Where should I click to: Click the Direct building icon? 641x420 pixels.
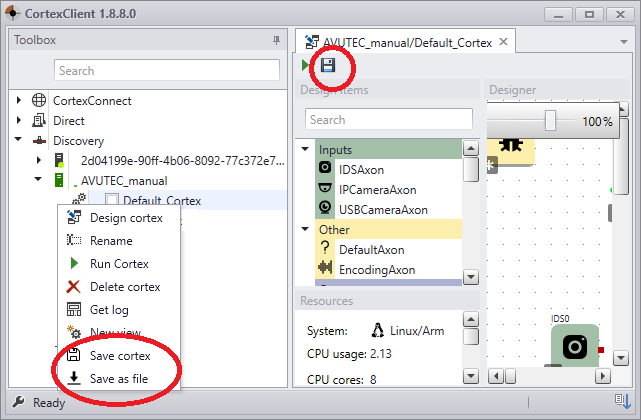tap(39, 120)
